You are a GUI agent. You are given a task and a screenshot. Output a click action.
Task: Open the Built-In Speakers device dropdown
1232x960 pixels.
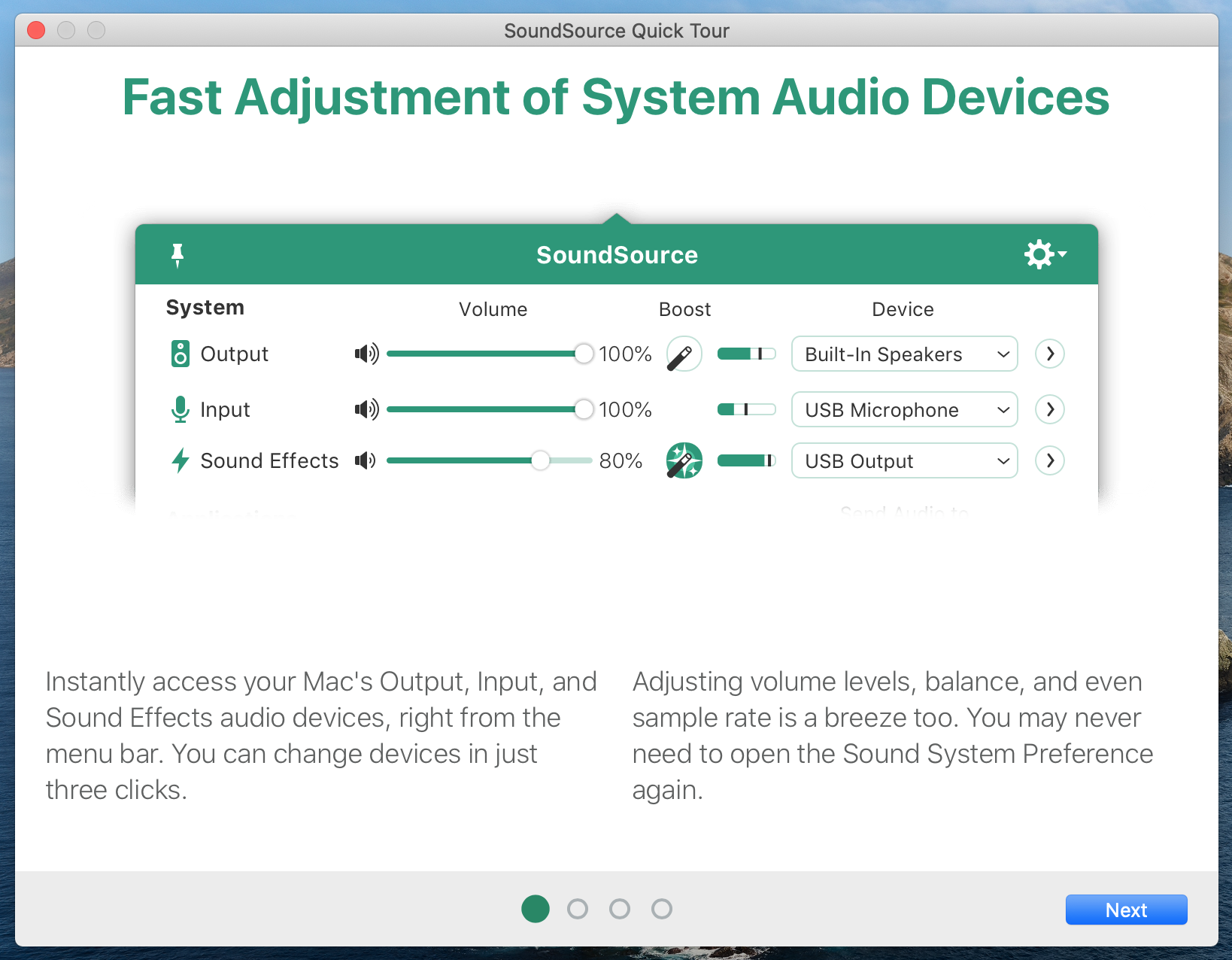coord(905,354)
